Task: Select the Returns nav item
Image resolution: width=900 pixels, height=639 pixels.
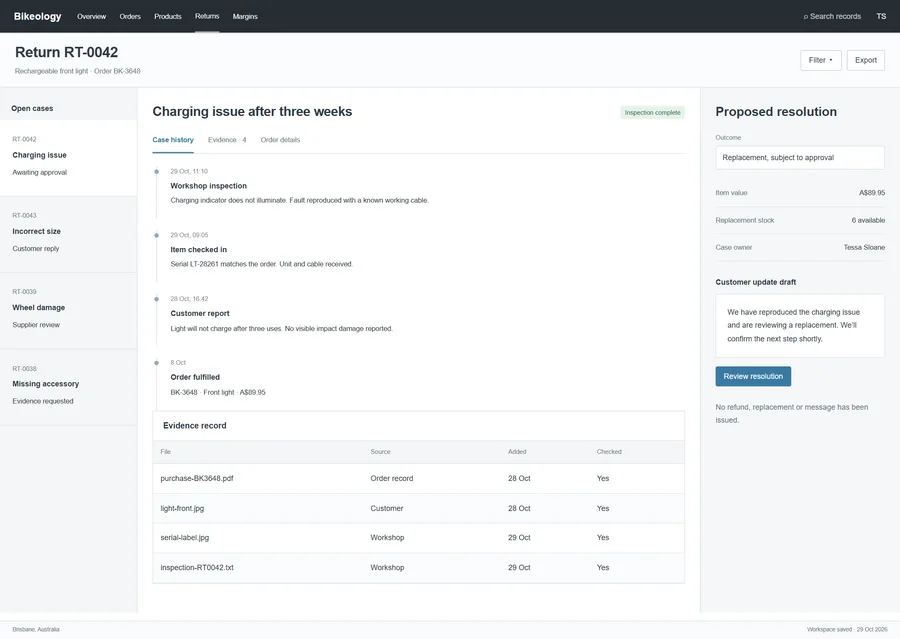Action: (207, 16)
